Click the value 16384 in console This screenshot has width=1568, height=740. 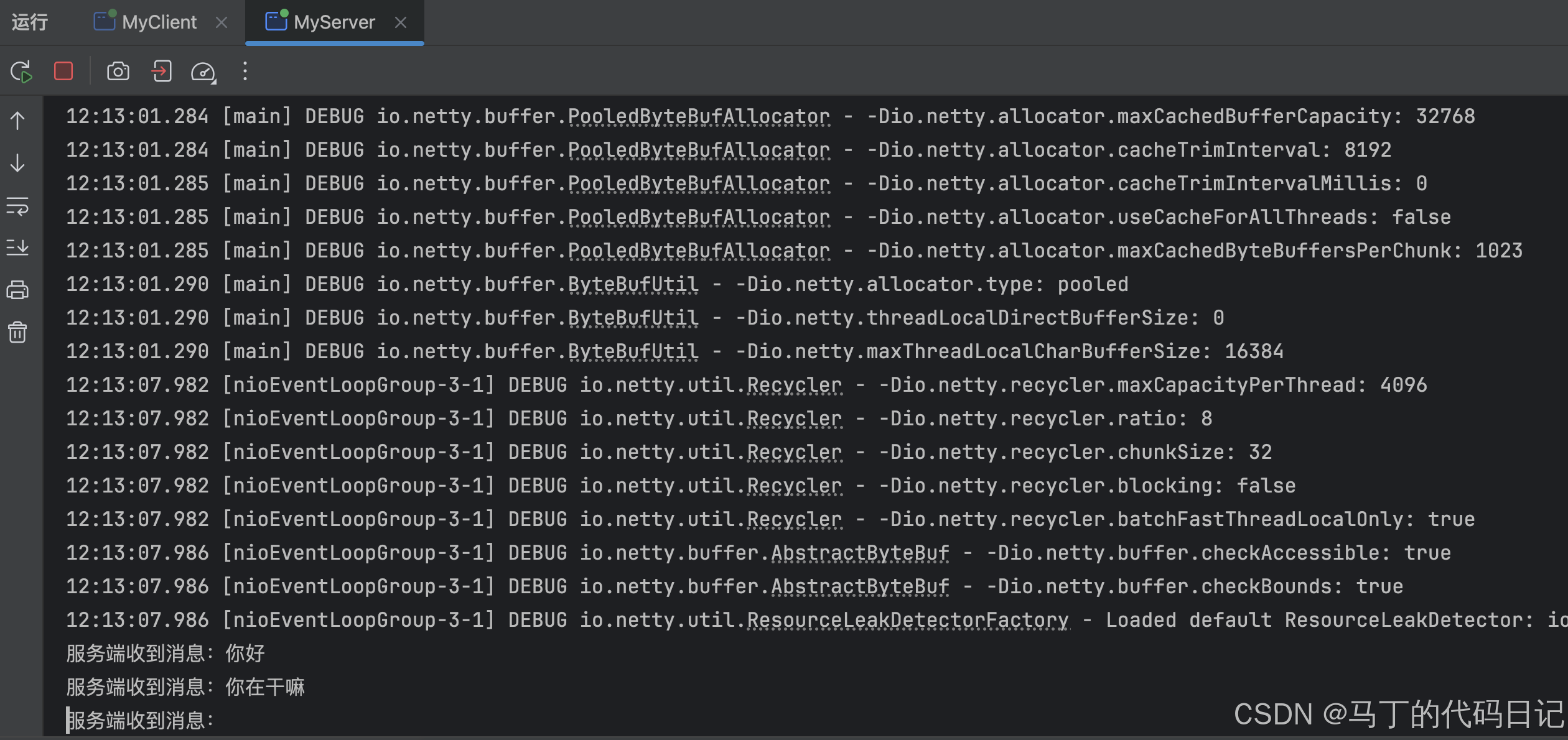1254,351
